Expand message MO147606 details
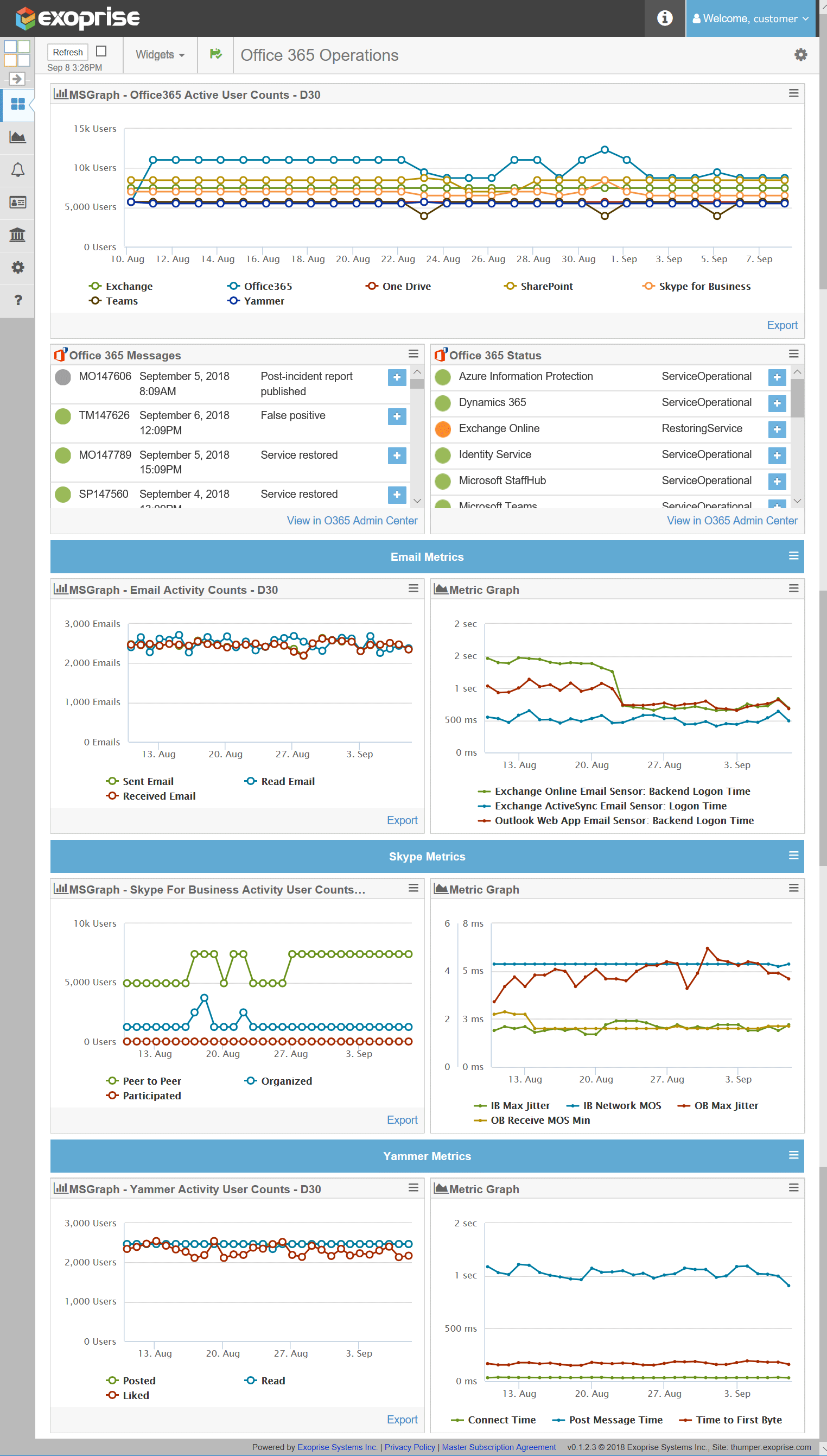The height and width of the screenshot is (1456, 827). [397, 377]
